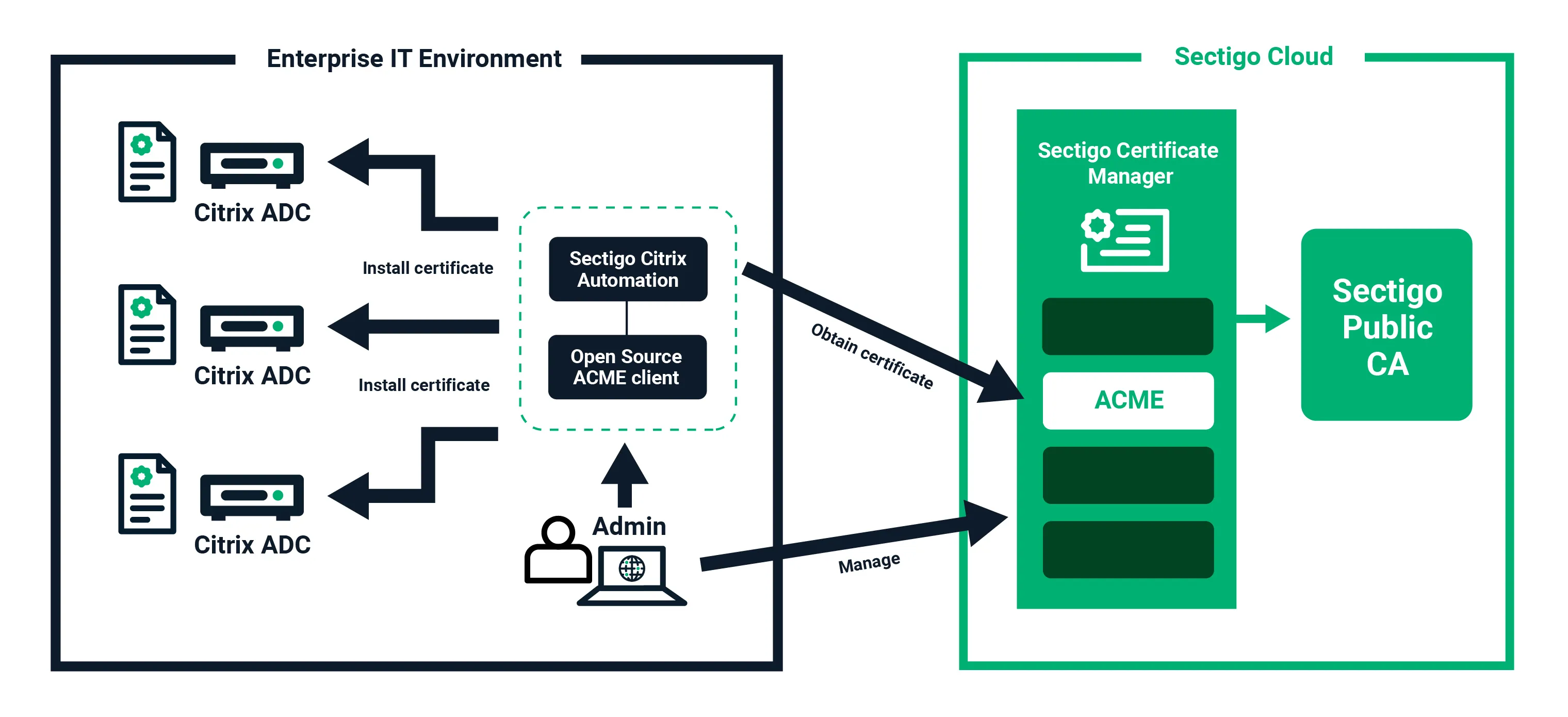Click the top Citrix ADC label
The height and width of the screenshot is (717, 1568).
pyautogui.click(x=252, y=213)
